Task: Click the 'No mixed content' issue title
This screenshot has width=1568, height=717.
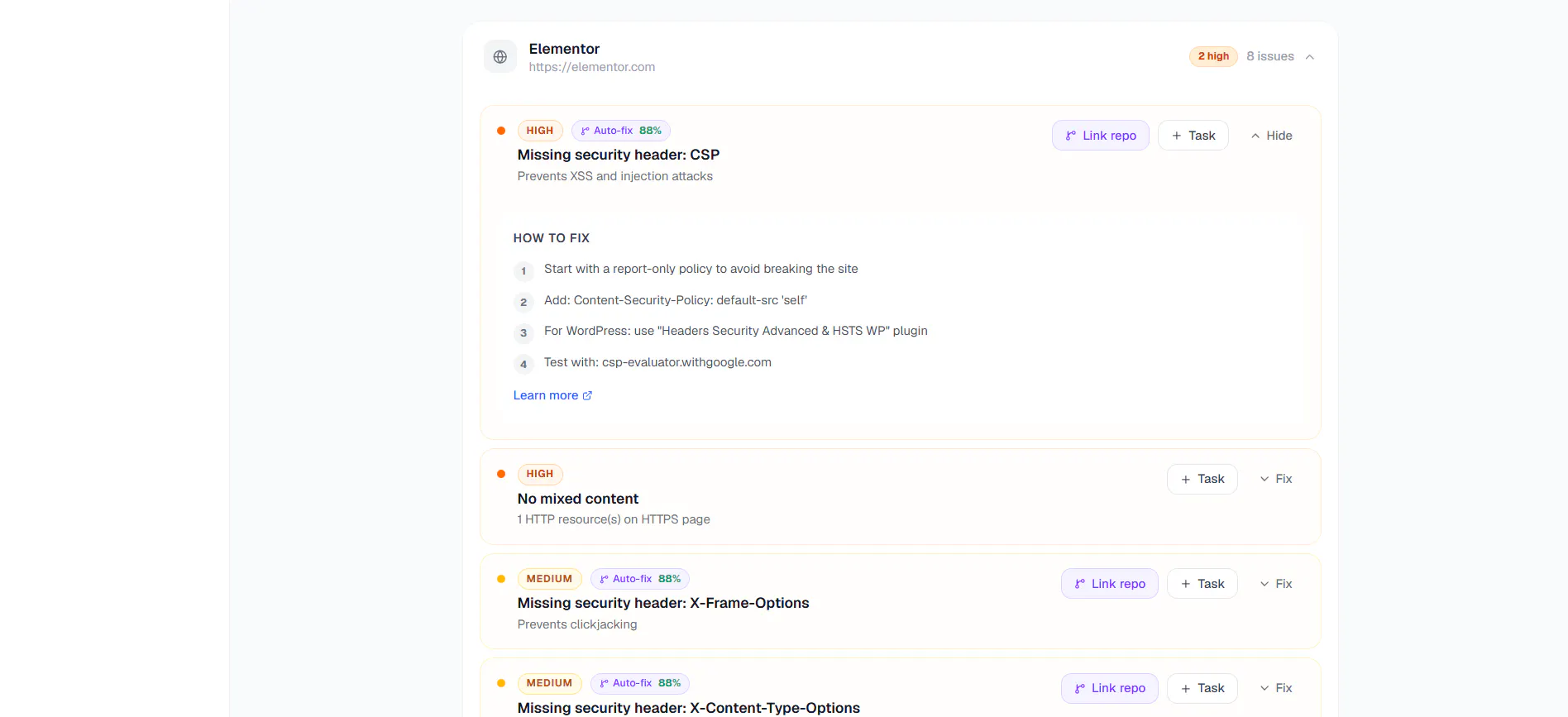Action: point(578,499)
